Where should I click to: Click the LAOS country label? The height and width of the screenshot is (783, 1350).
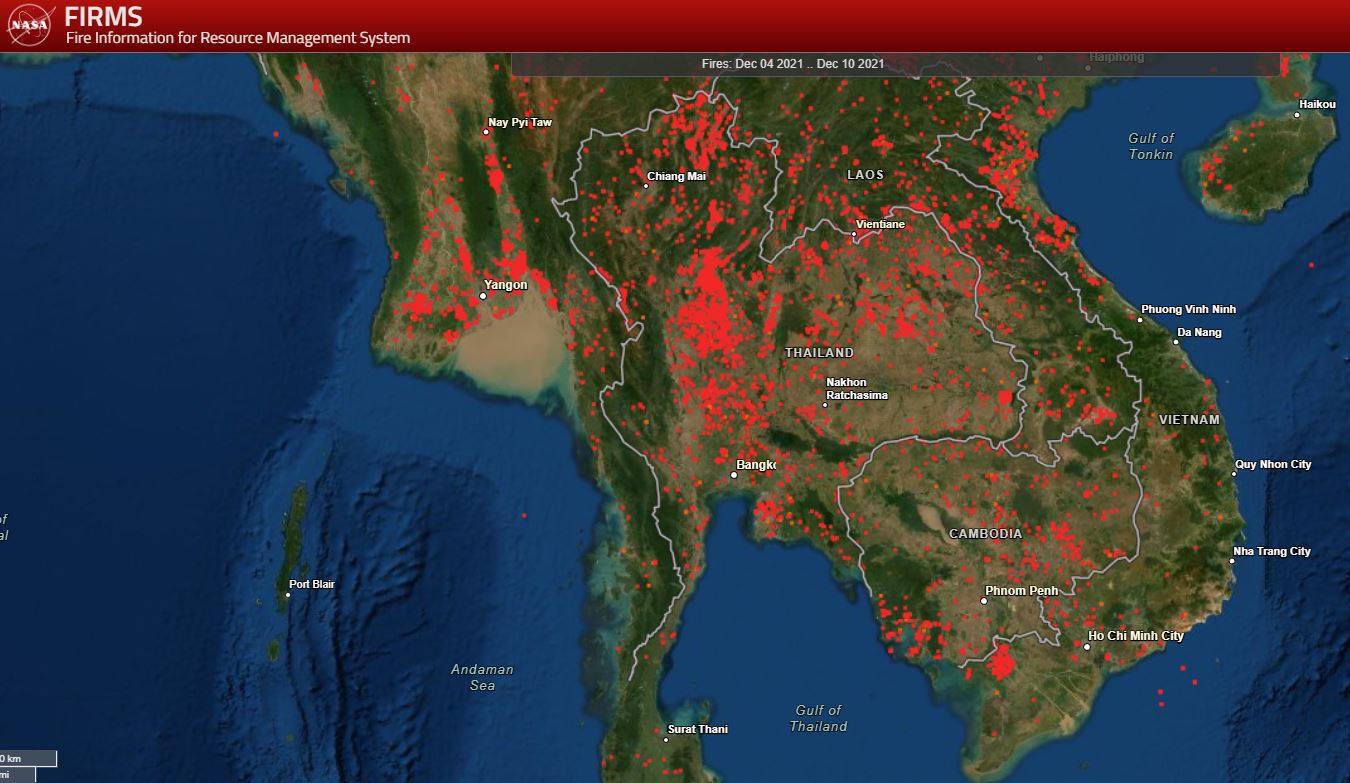(x=865, y=175)
